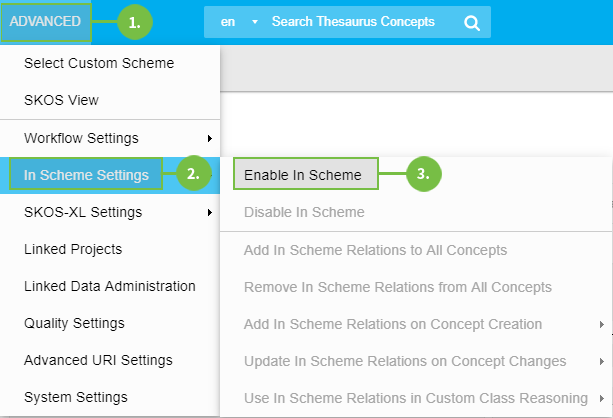Screen dimensions: 613x418
Task: Expand Update In Scheme Relations on Concept Changes
Action: pyautogui.click(x=405, y=361)
